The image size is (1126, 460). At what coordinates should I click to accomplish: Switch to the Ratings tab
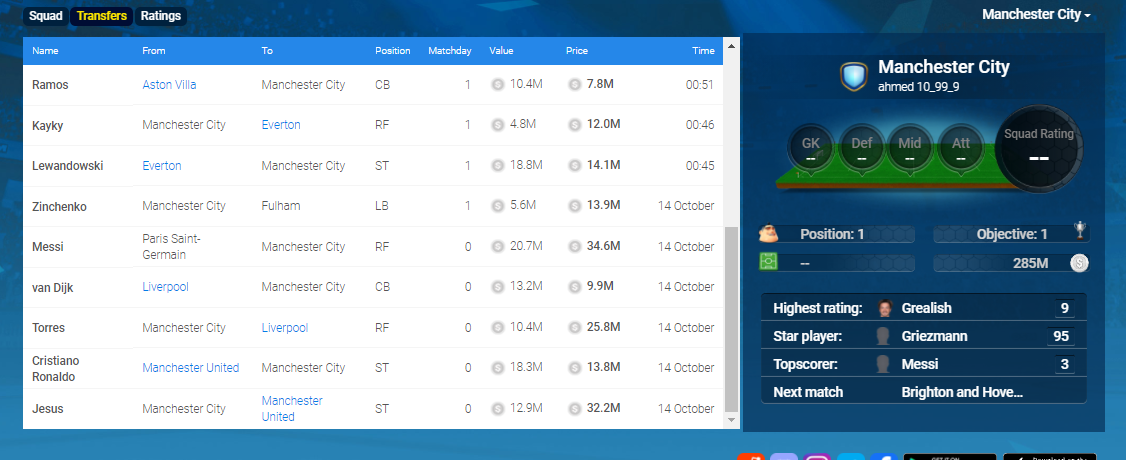[161, 16]
